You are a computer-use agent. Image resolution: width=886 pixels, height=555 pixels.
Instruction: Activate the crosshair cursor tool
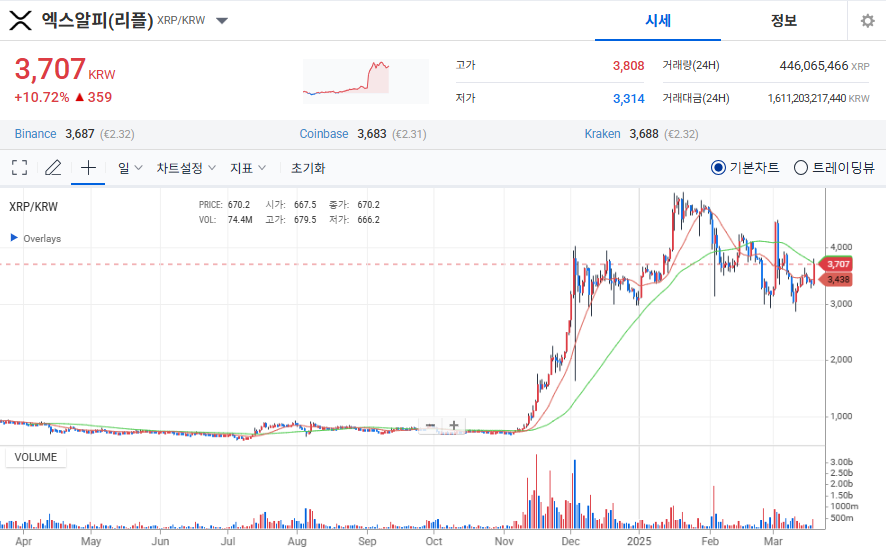coord(88,167)
